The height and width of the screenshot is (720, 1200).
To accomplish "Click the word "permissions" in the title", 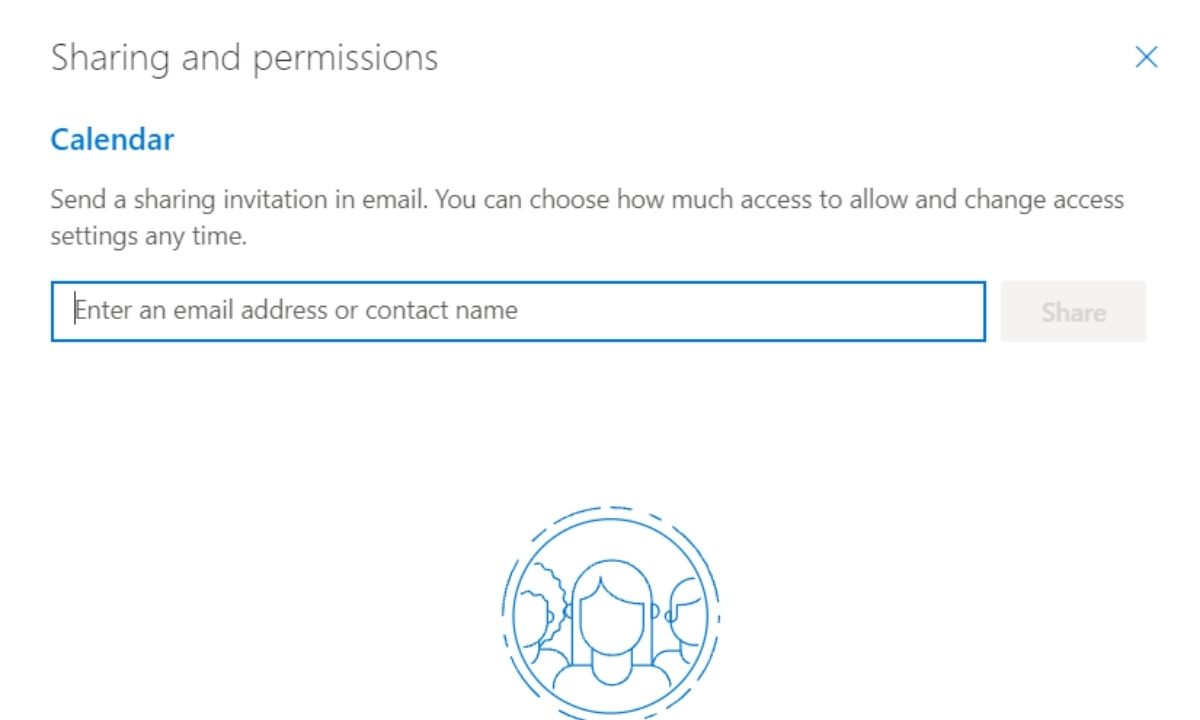I will (345, 59).
